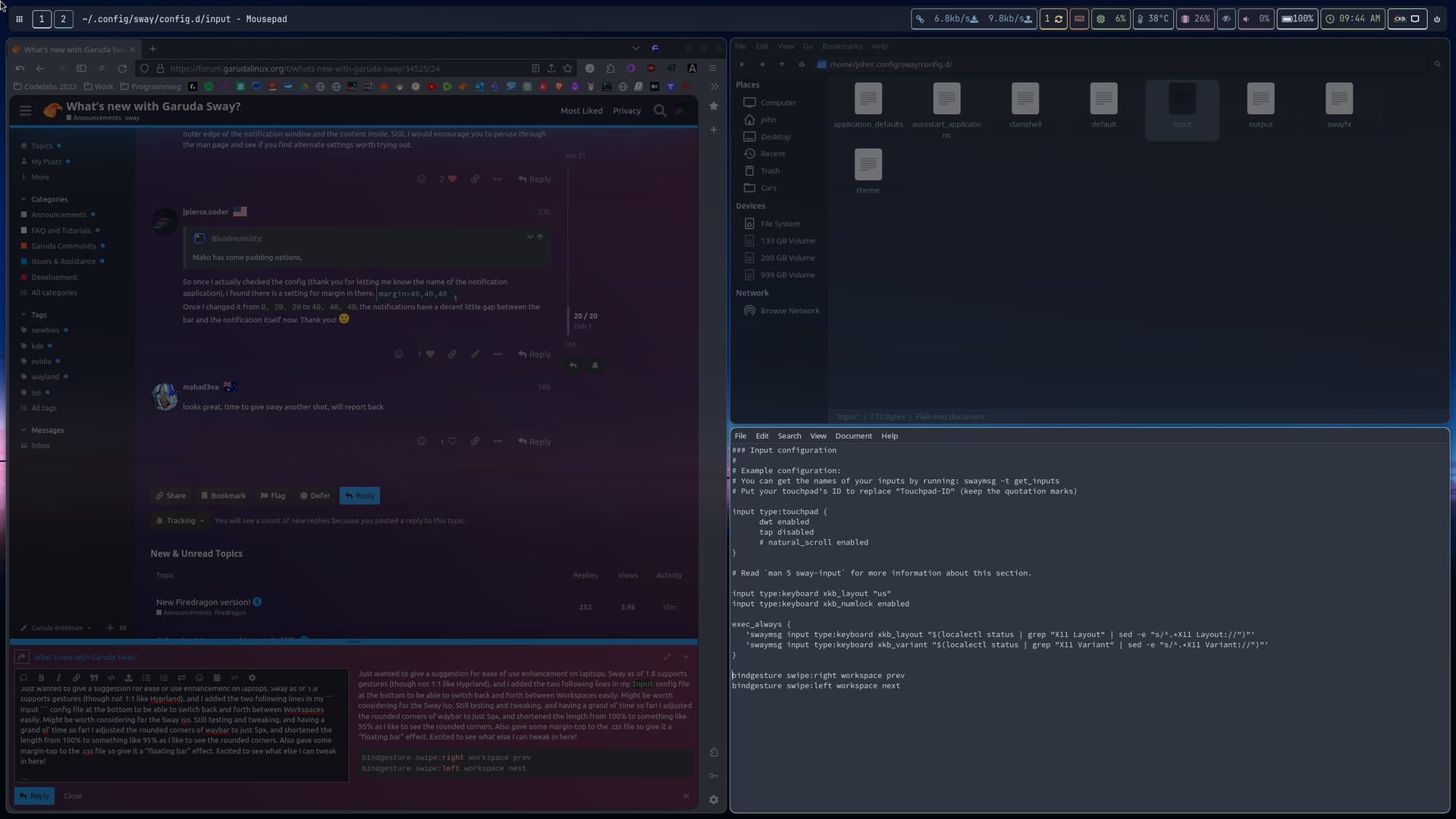Open Trash in file manager Places

click(x=770, y=171)
